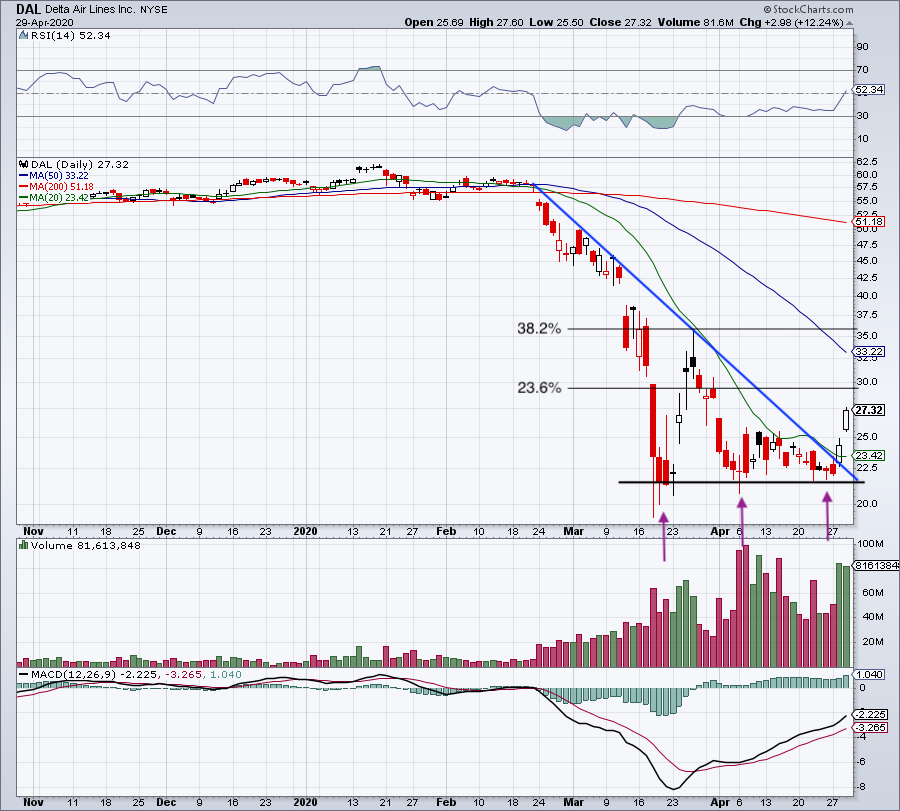The image size is (900, 811).
Task: Click the 100M label on volume axis
Action: pyautogui.click(x=870, y=544)
